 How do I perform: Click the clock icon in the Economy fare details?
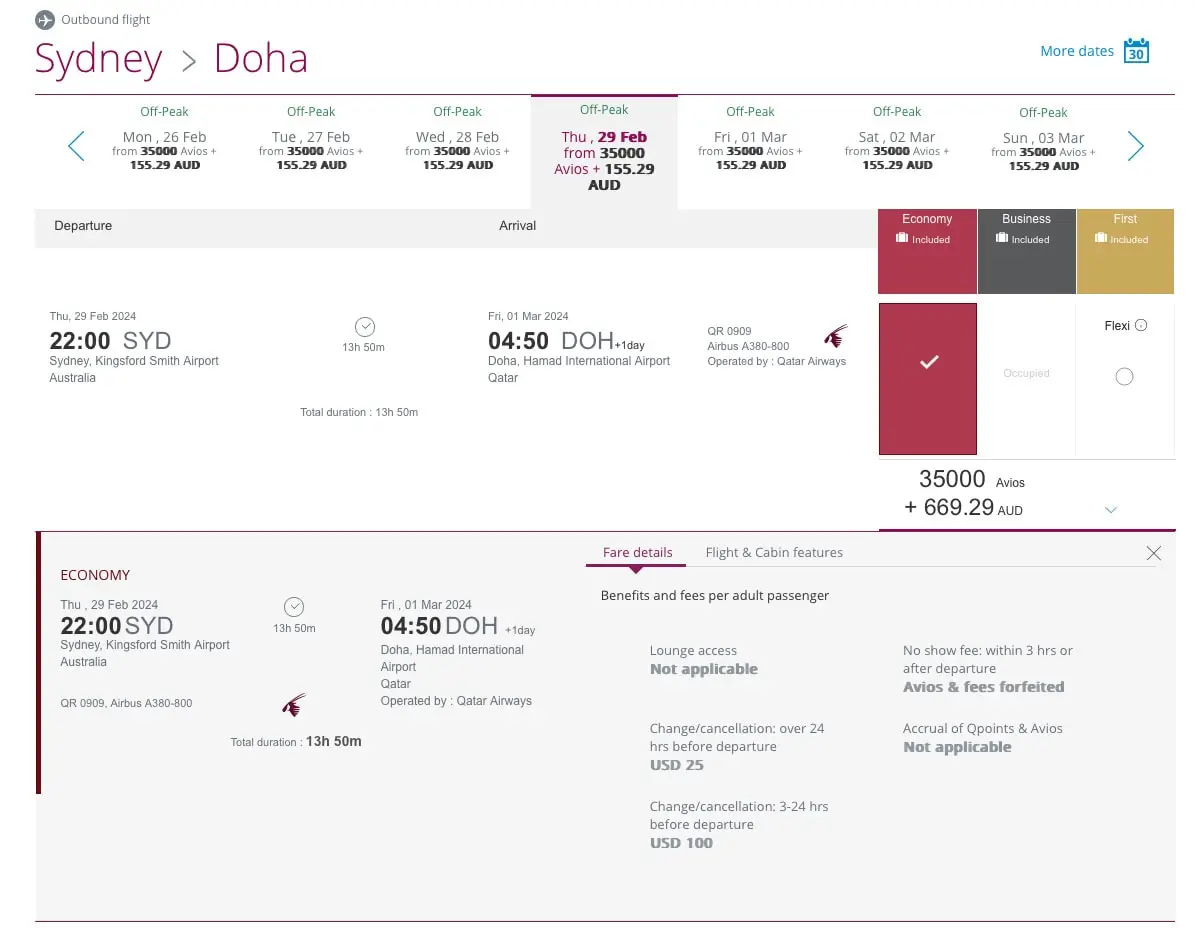[x=293, y=606]
